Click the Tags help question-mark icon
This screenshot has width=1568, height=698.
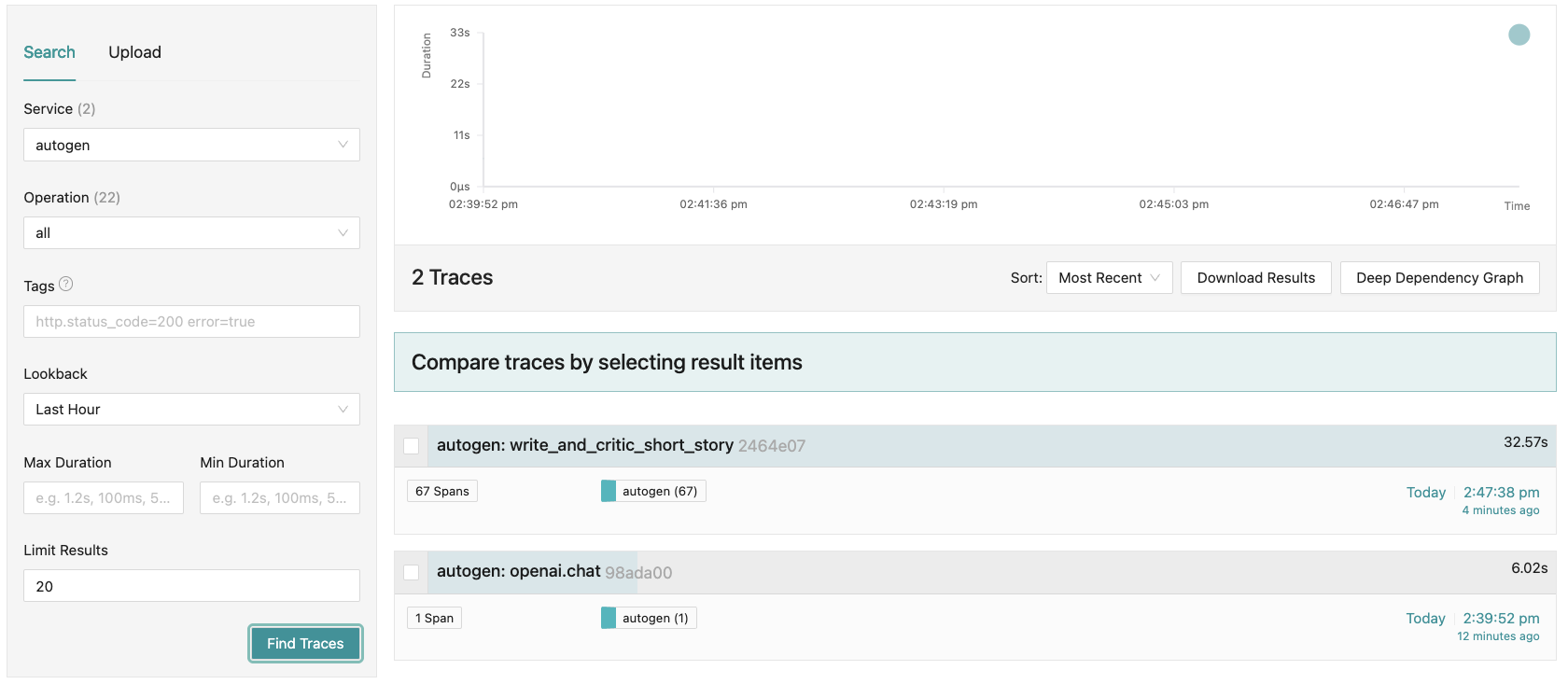tap(66, 285)
